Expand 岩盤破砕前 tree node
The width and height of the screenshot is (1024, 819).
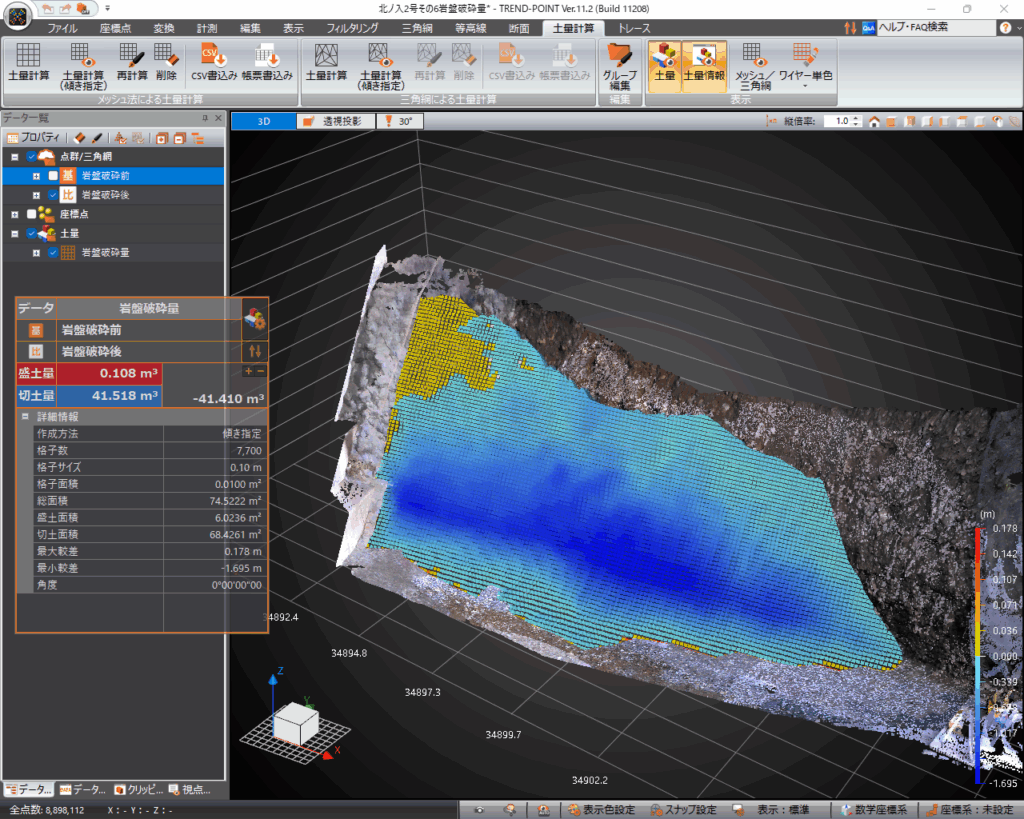pyautogui.click(x=37, y=176)
